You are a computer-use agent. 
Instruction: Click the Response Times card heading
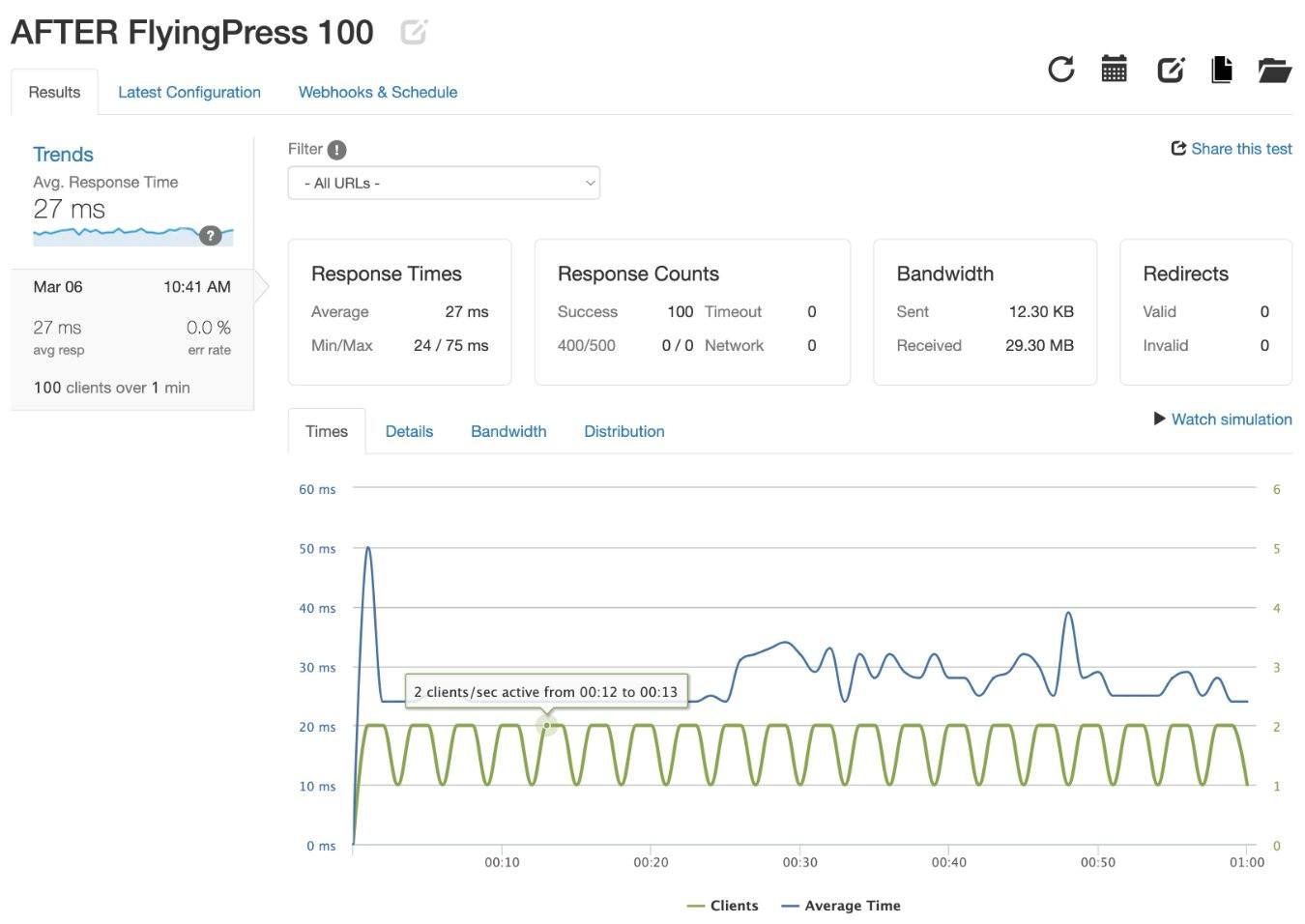[x=387, y=274]
